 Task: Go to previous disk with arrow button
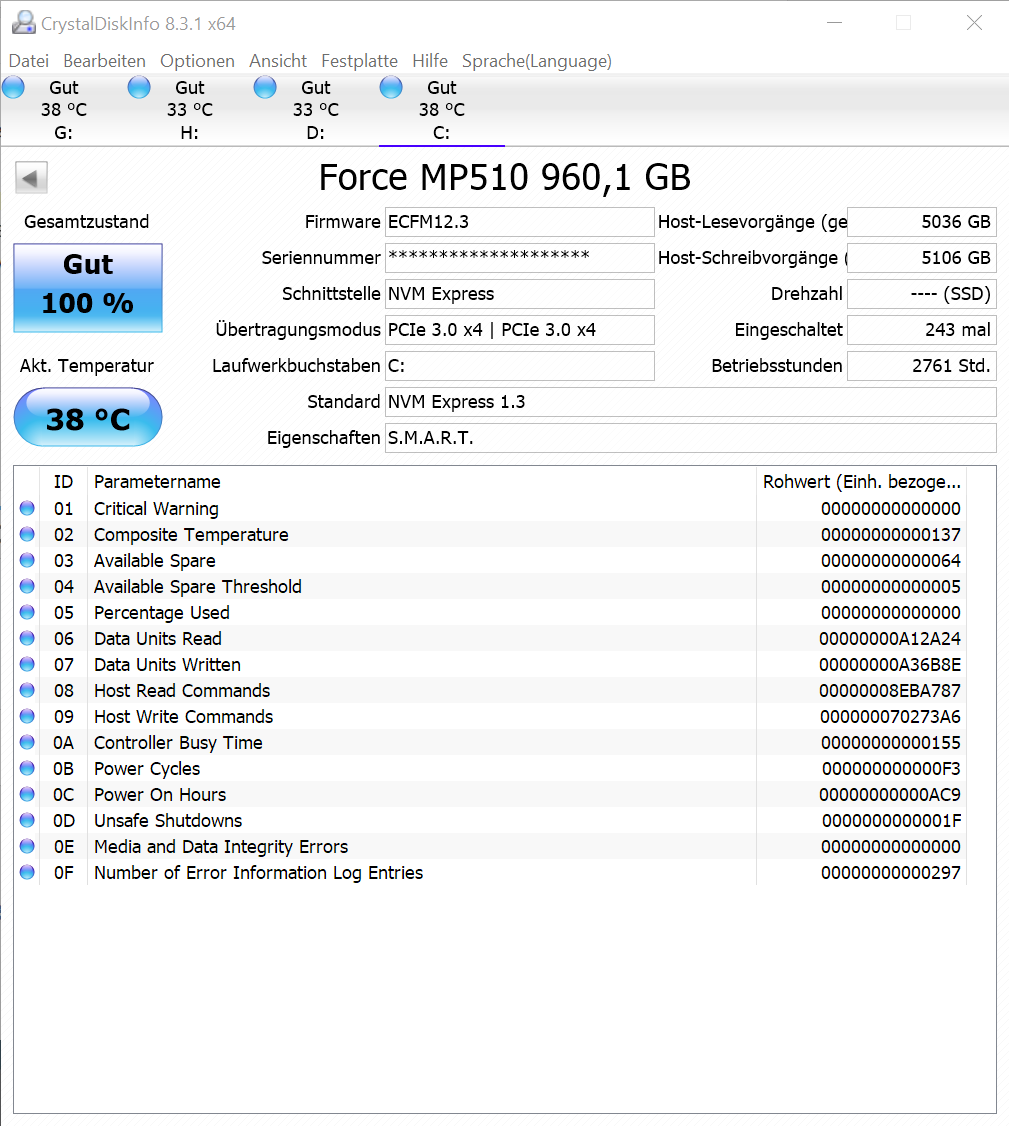(x=31, y=177)
